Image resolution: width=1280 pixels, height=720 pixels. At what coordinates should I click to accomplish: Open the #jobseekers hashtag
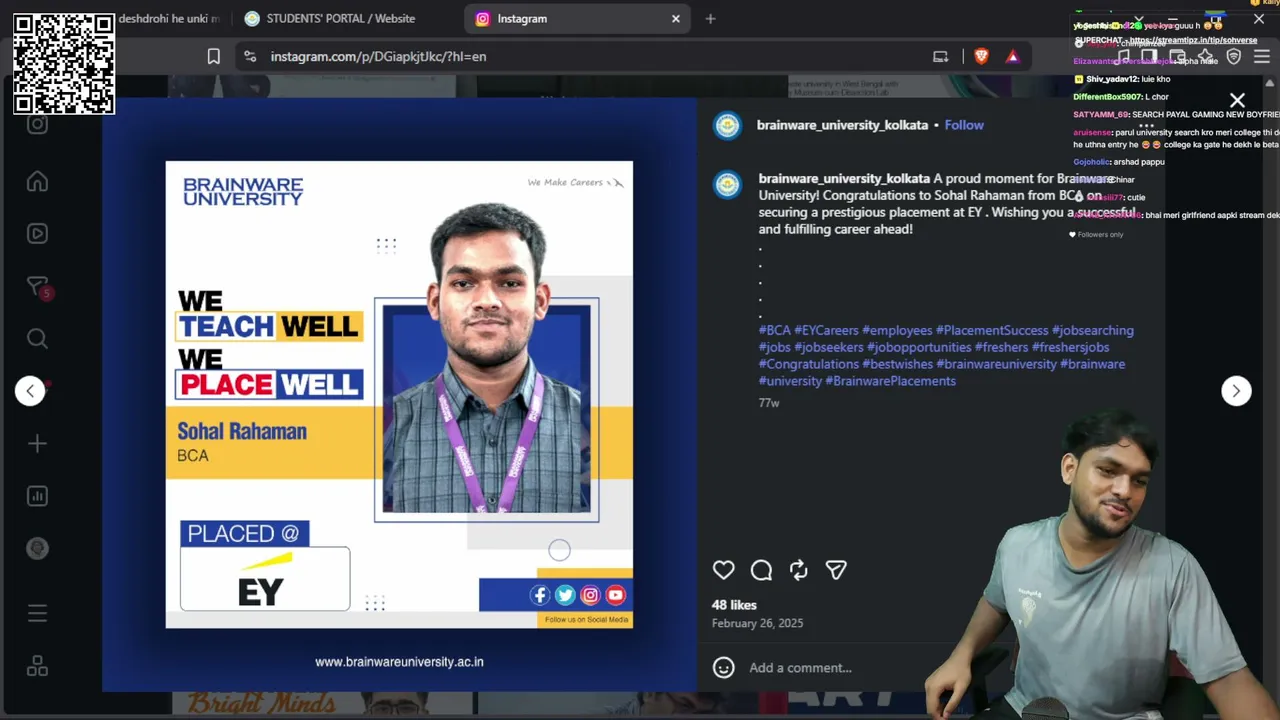point(829,347)
